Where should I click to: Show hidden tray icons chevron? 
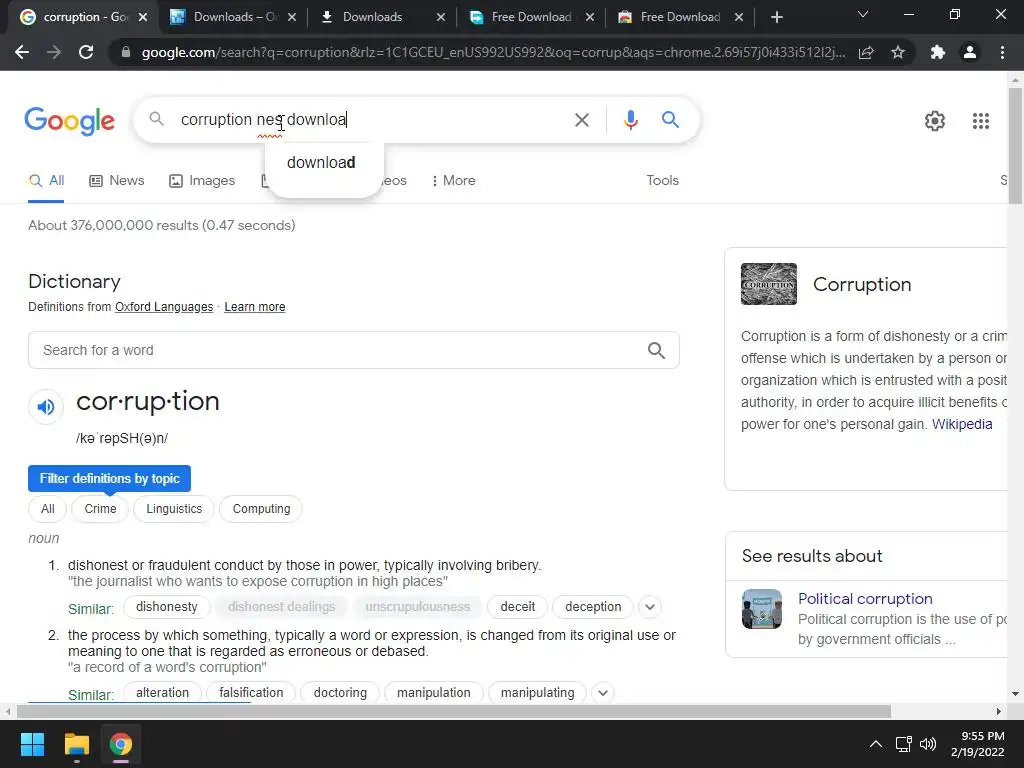tap(876, 744)
